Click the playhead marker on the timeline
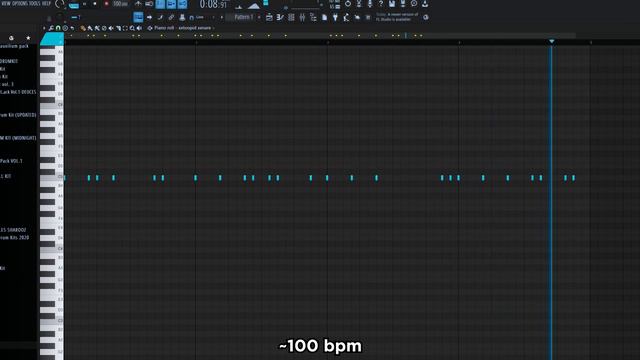 click(x=551, y=41)
